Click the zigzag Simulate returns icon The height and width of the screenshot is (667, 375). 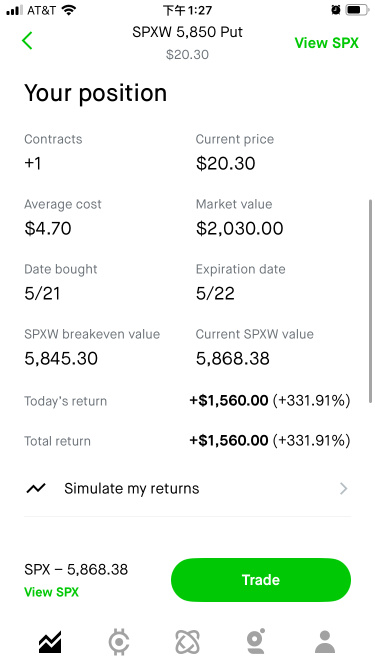click(x=36, y=488)
